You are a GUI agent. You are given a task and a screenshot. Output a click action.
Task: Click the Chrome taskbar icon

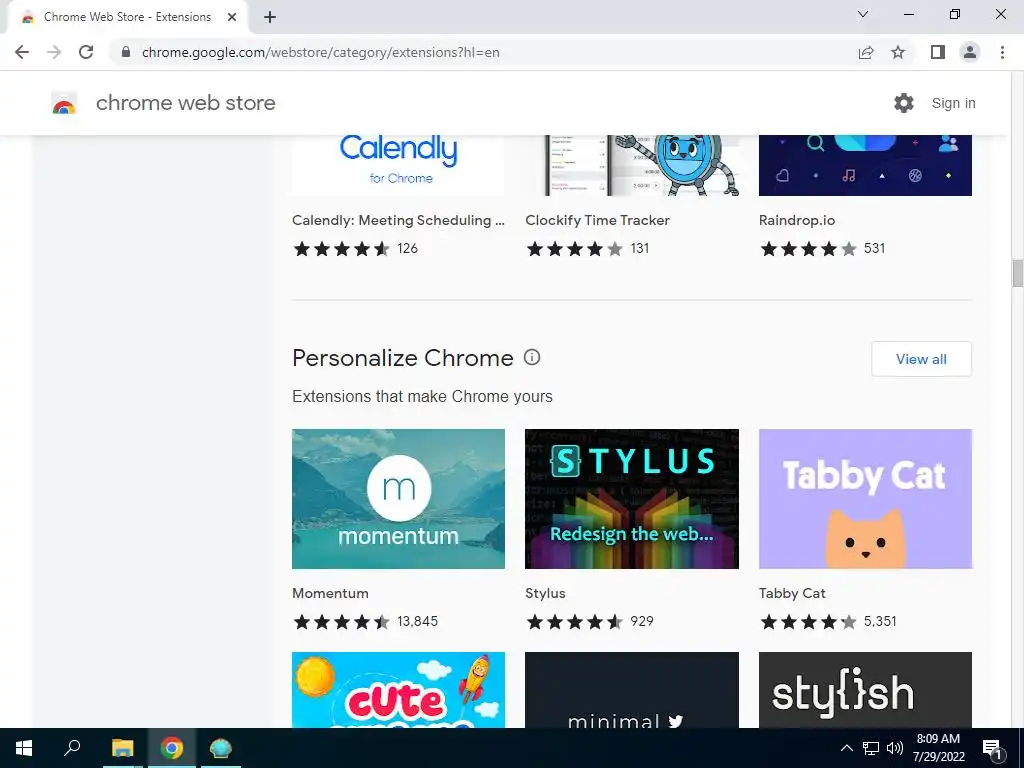172,748
